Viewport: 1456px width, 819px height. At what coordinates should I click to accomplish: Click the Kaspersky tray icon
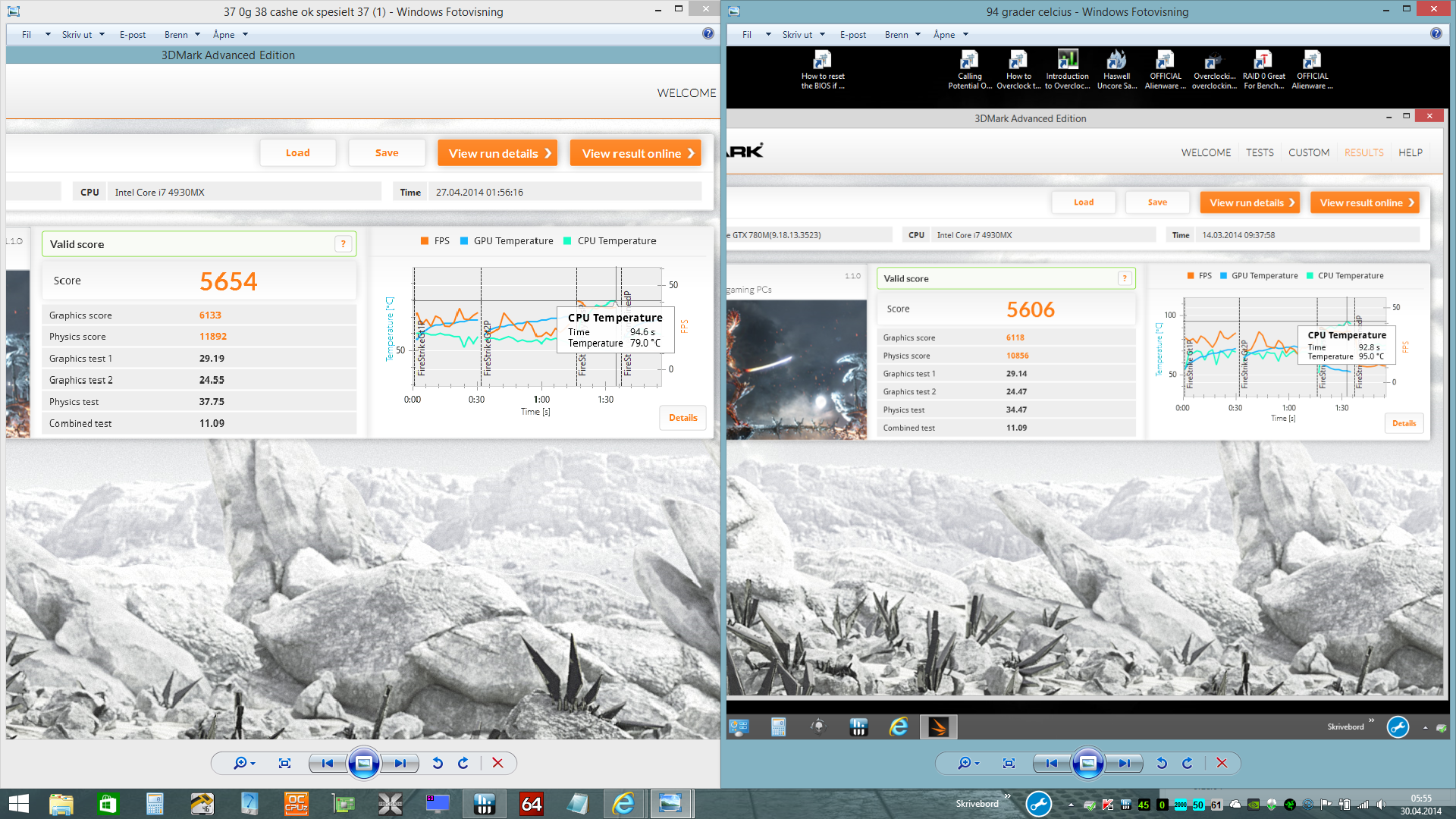point(1108,805)
